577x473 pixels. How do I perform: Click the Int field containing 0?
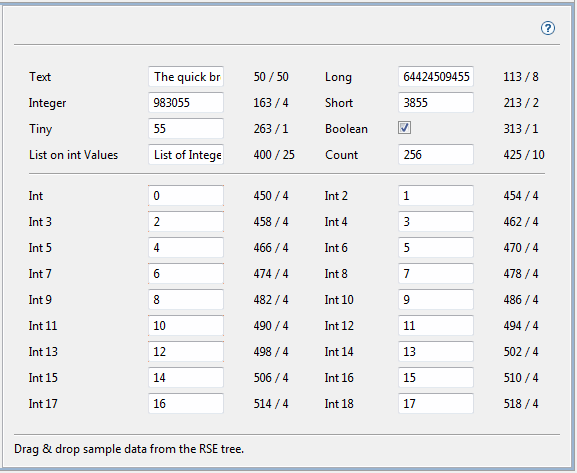tap(186, 195)
